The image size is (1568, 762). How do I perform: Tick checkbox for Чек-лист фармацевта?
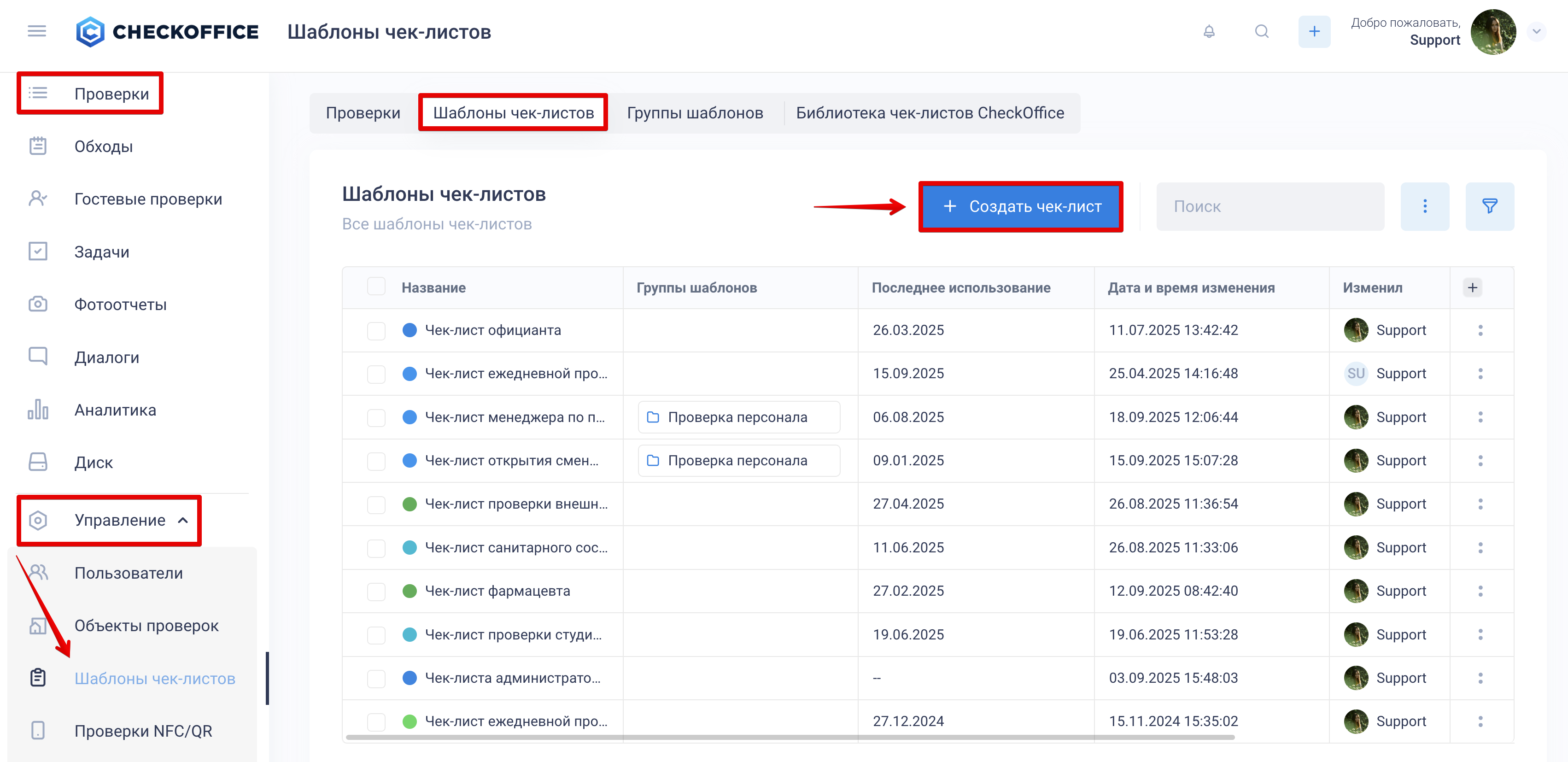tap(376, 592)
